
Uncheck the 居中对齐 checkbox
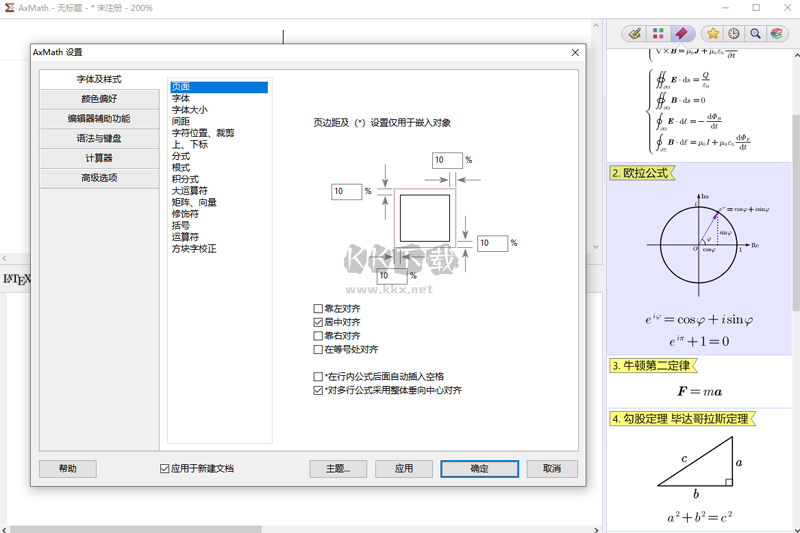coord(318,323)
